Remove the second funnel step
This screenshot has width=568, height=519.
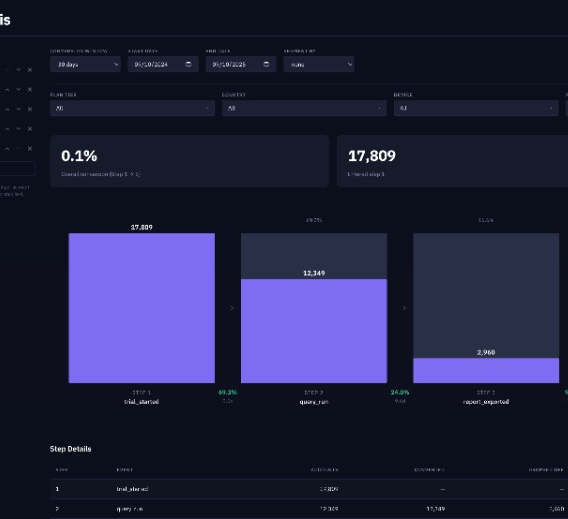[x=30, y=89]
